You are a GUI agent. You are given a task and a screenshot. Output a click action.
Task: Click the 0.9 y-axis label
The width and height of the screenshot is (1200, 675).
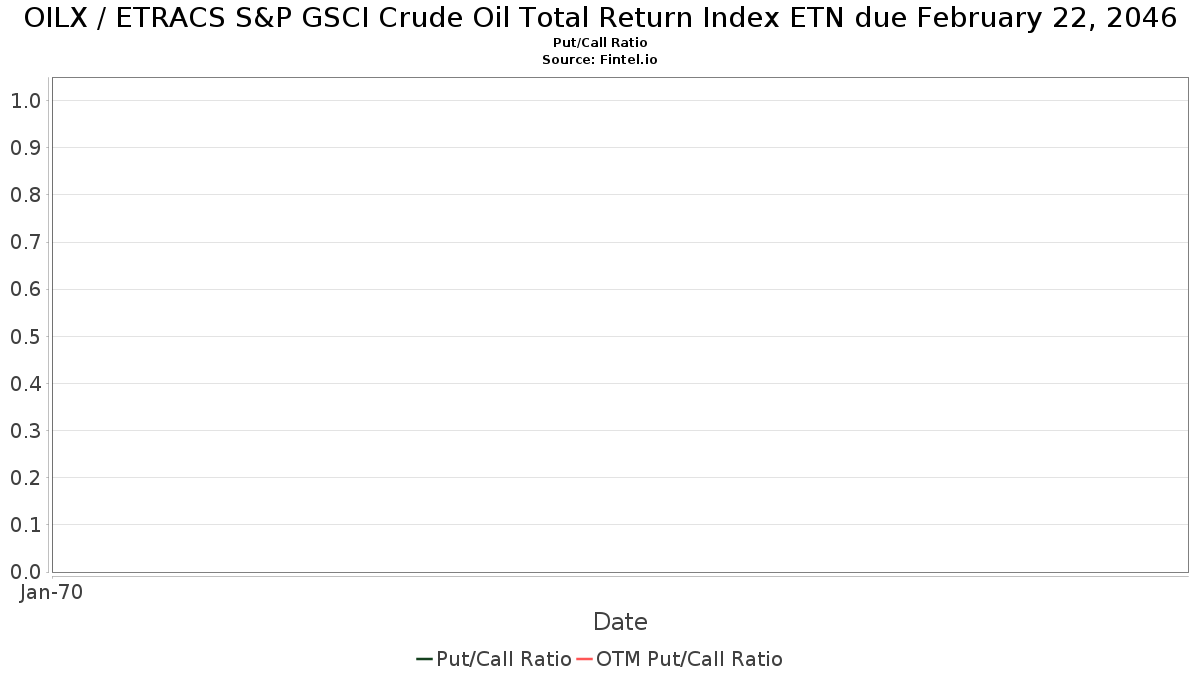[x=25, y=147]
